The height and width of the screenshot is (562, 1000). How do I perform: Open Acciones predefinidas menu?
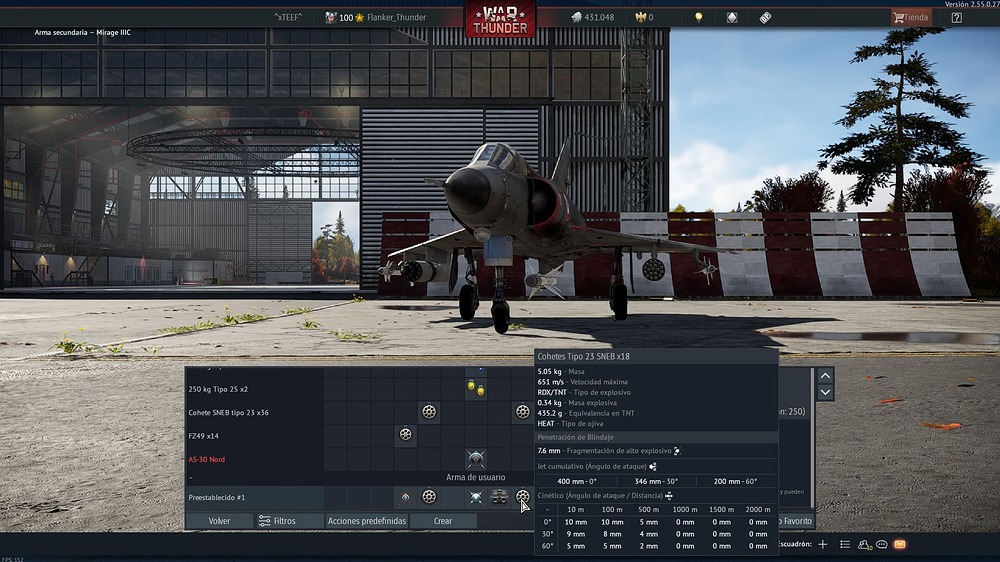[367, 521]
